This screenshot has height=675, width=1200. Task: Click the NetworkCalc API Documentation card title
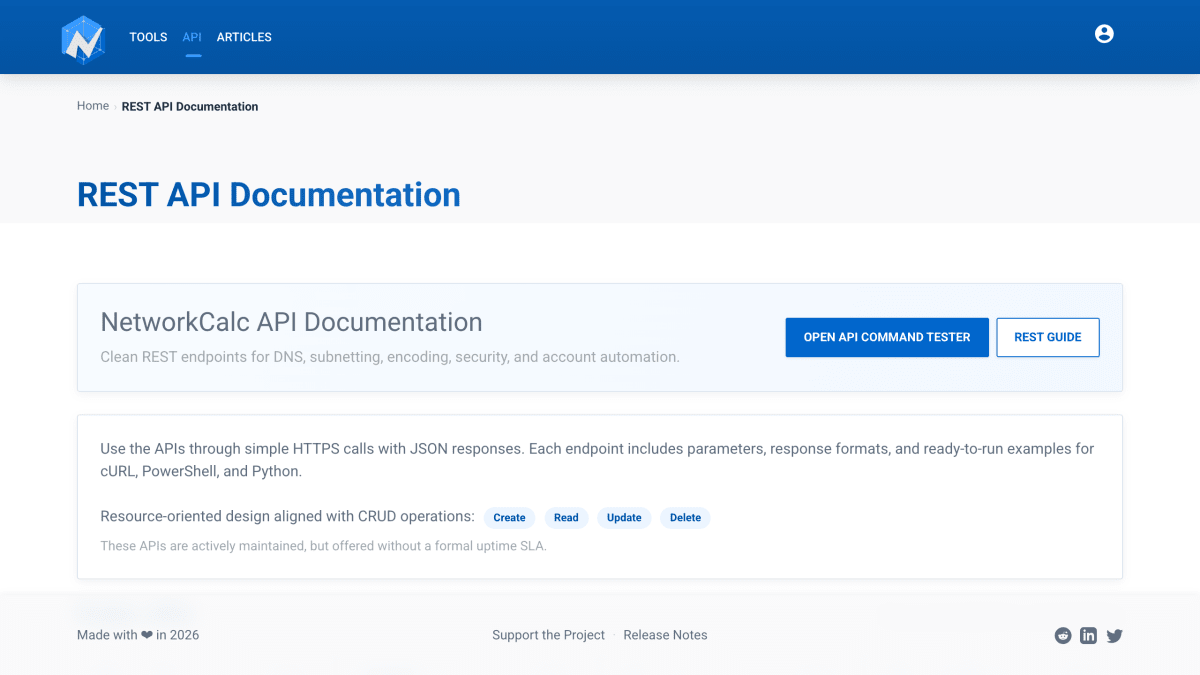point(291,322)
